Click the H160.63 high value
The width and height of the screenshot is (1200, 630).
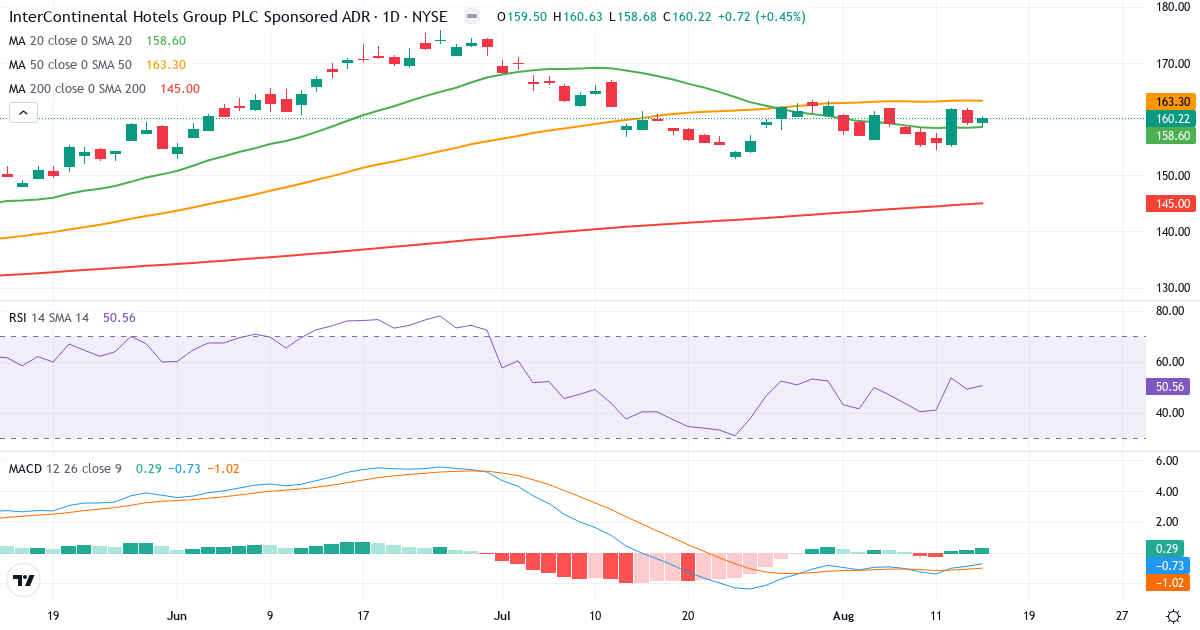coord(577,17)
